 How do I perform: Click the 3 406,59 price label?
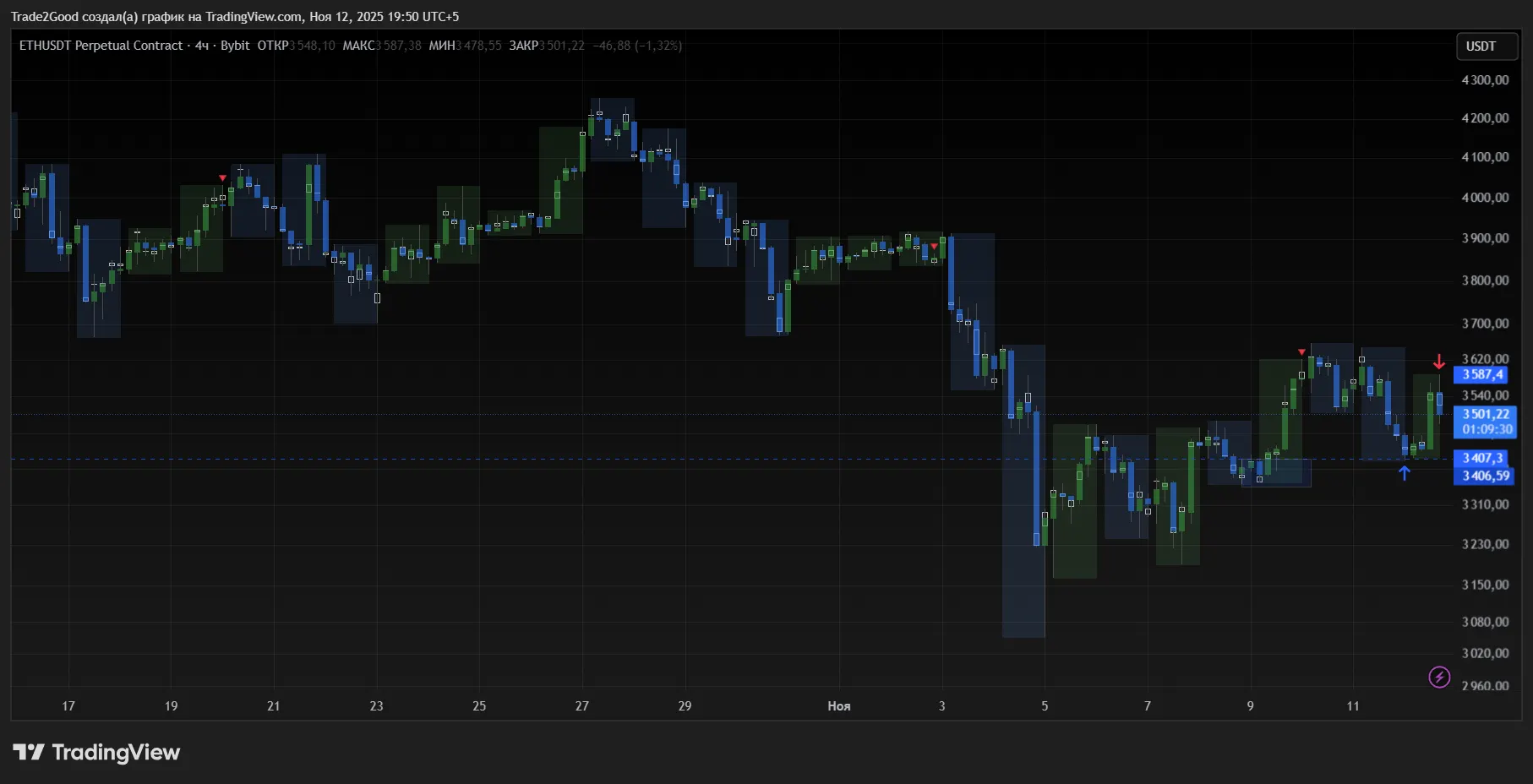click(1486, 476)
